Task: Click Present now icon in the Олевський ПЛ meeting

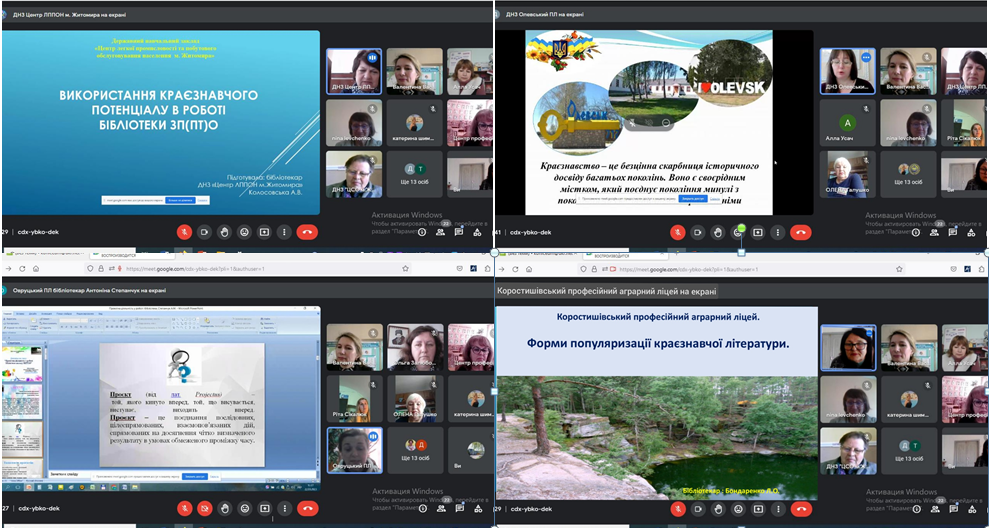Action: coord(758,232)
